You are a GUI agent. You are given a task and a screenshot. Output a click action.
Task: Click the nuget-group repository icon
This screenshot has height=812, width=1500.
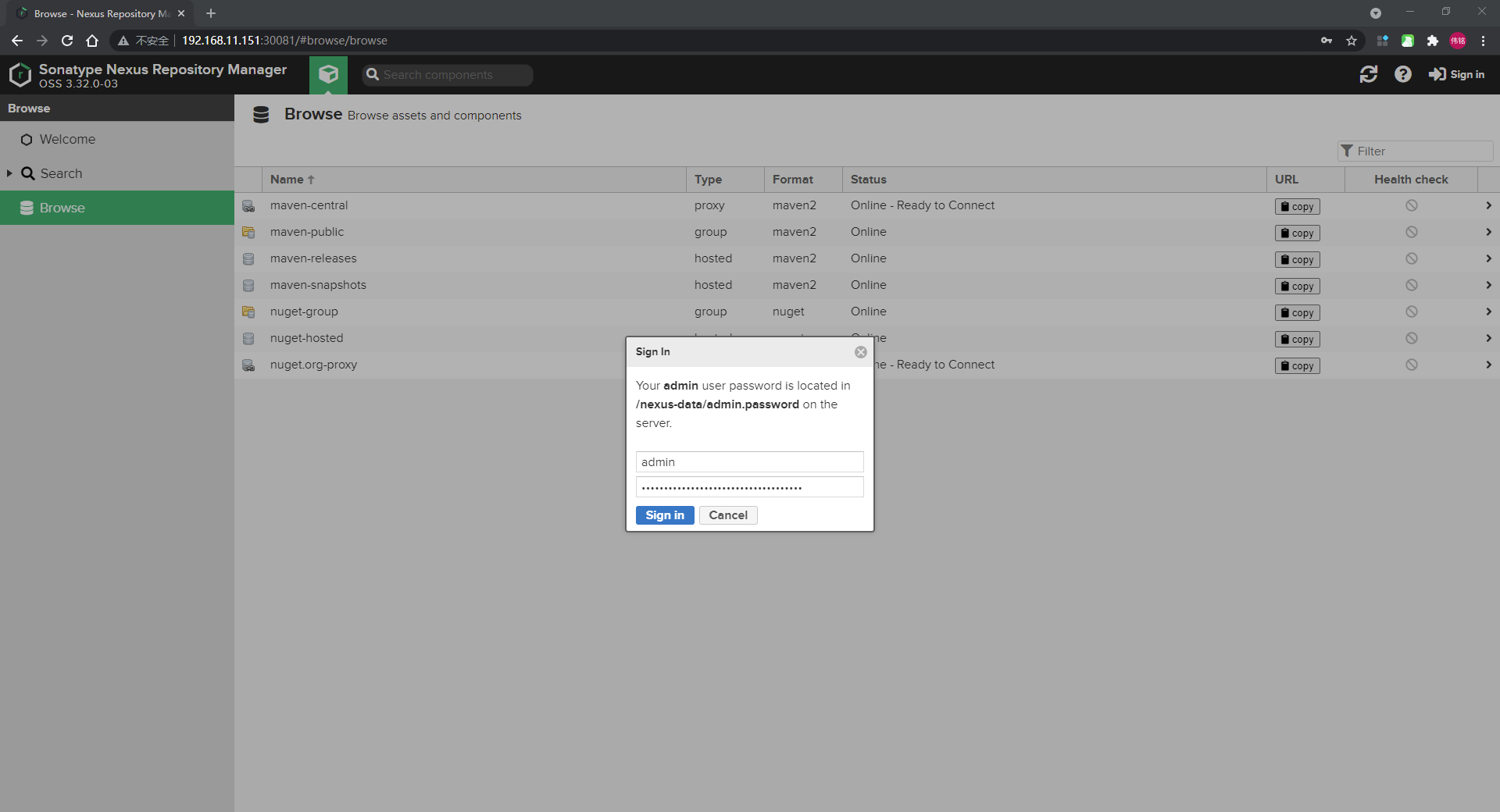coord(248,312)
